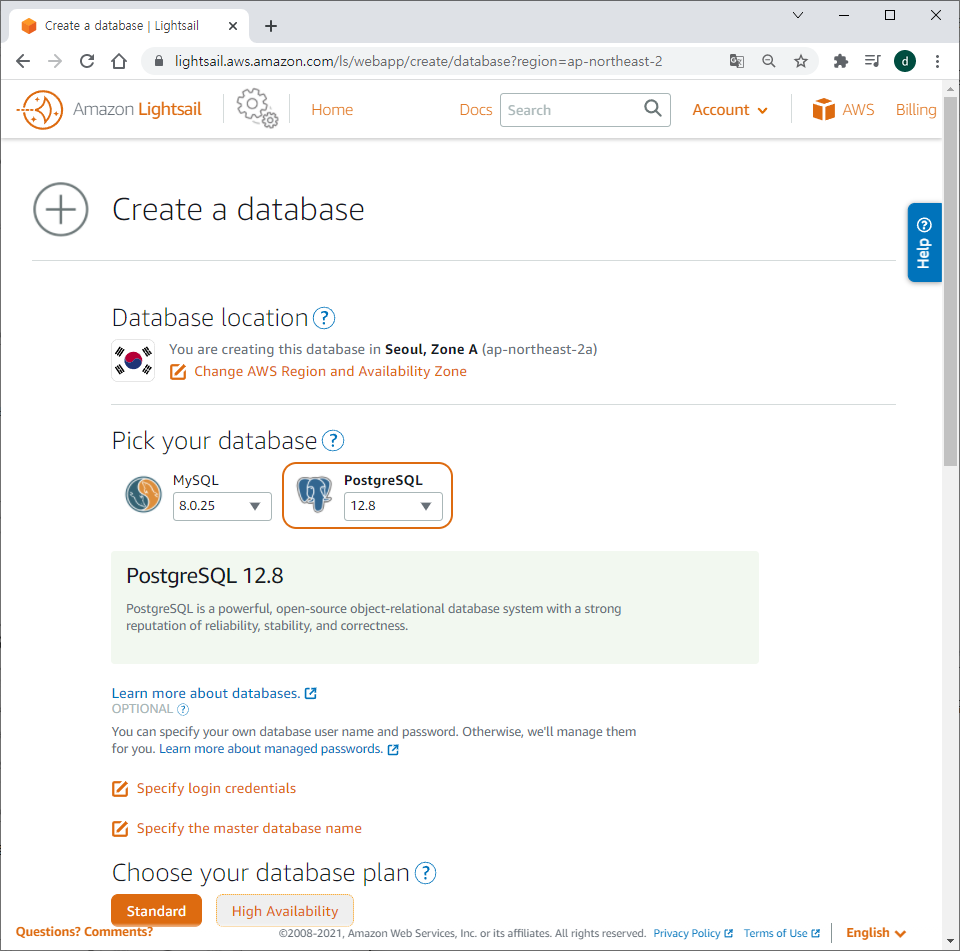Open Docs in the navigation

point(476,110)
